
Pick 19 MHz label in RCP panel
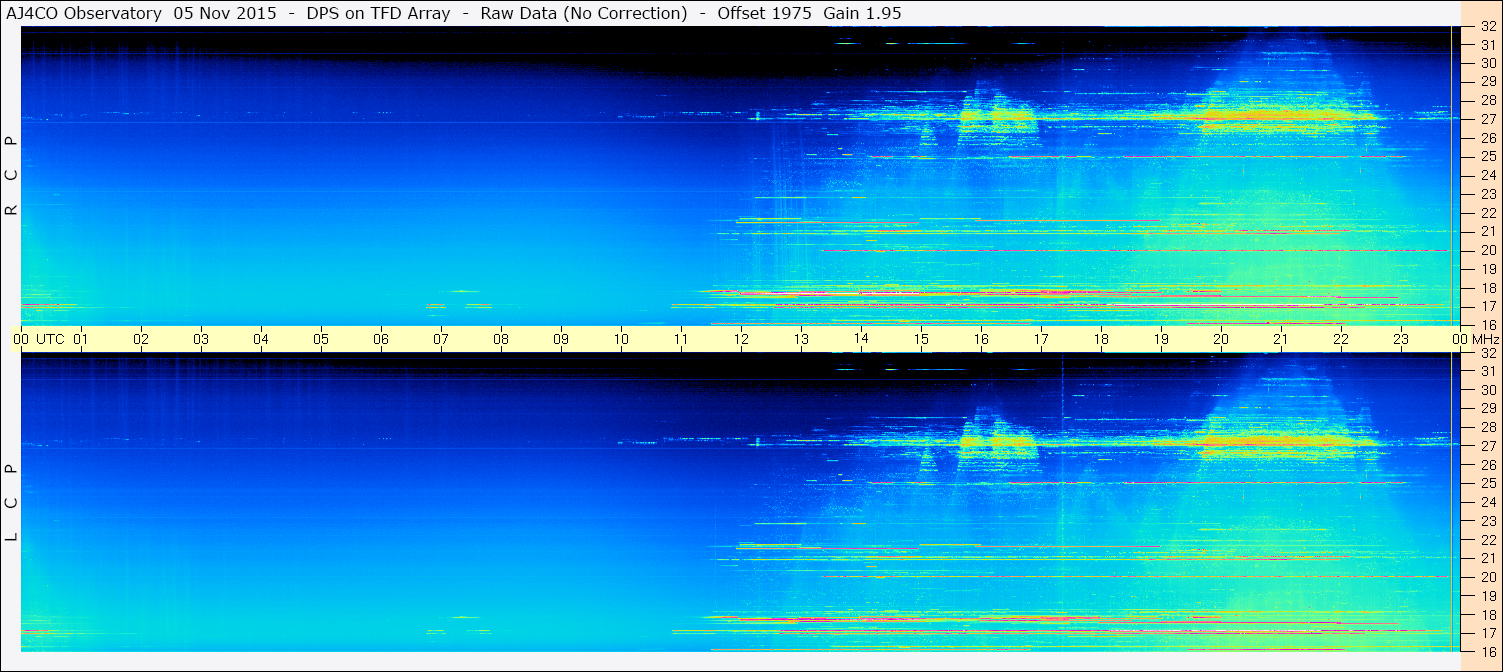[1488, 269]
